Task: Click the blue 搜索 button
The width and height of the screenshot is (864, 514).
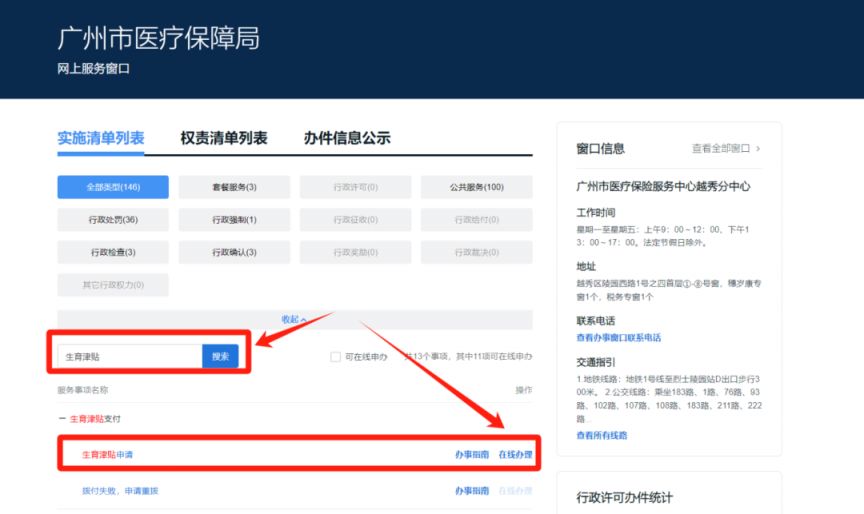Action: pyautogui.click(x=220, y=356)
